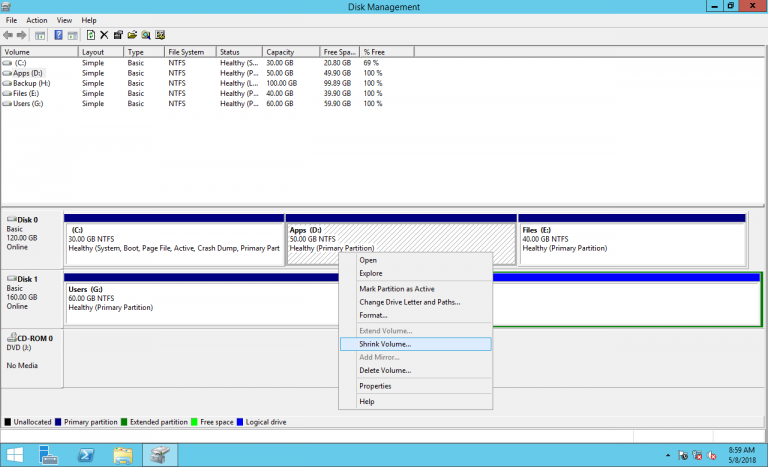Open Properties from the context menu

point(415,386)
